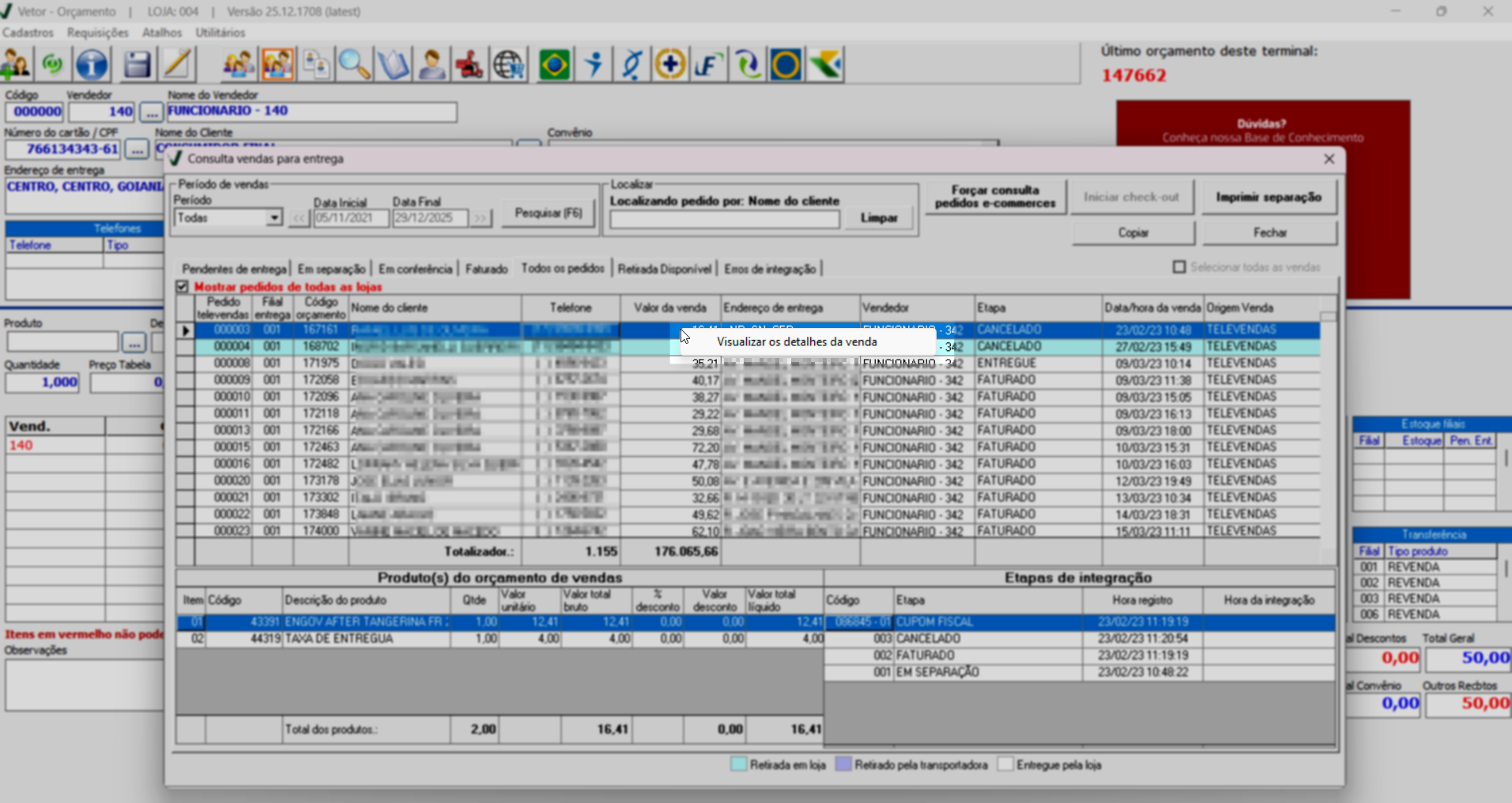This screenshot has width=1512, height=803.
Task: Switch to the Faturado tab
Action: point(486,270)
